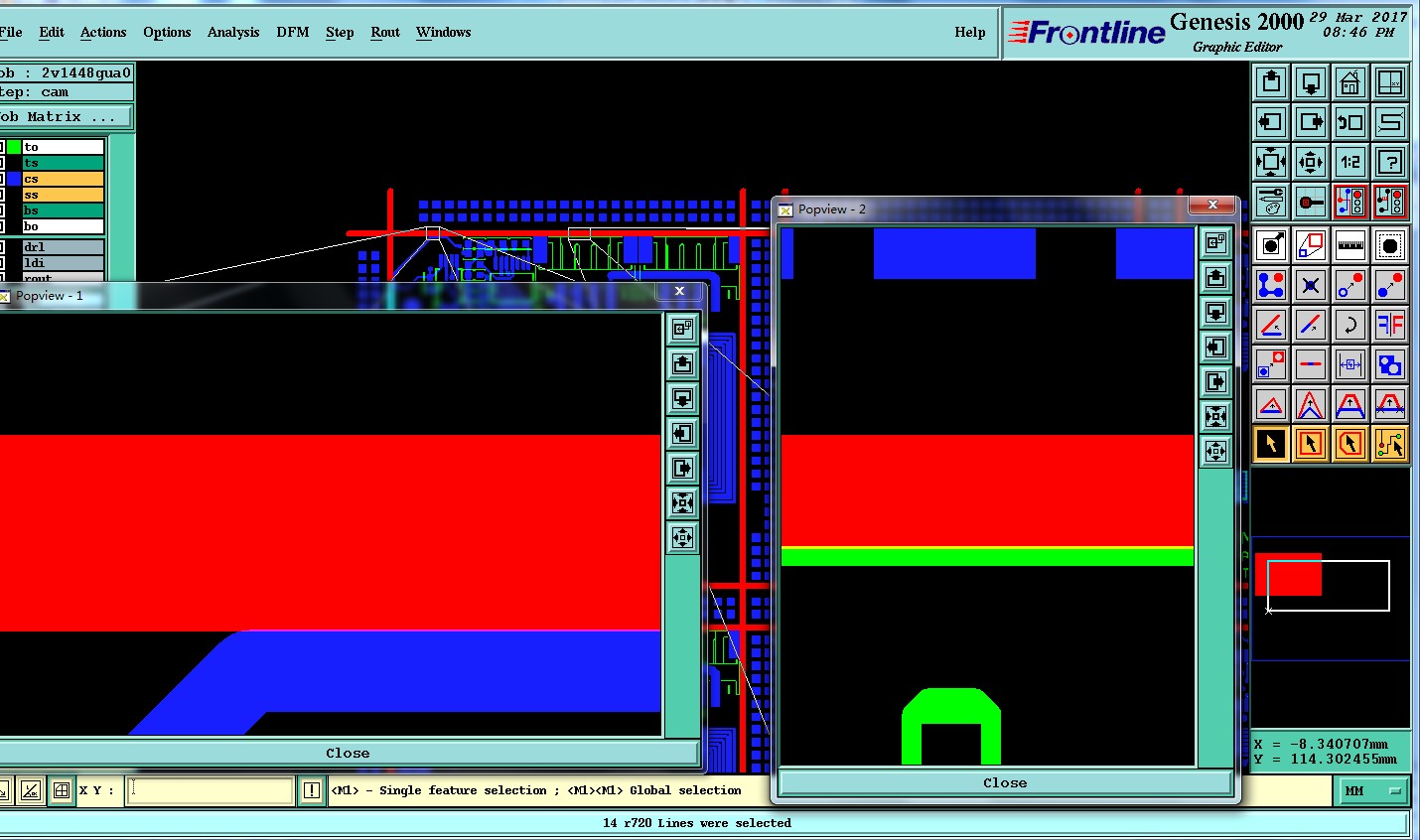Screen dimensions: 1420x840
Task: Click the XY coordinate grid icon
Action: [1390, 82]
